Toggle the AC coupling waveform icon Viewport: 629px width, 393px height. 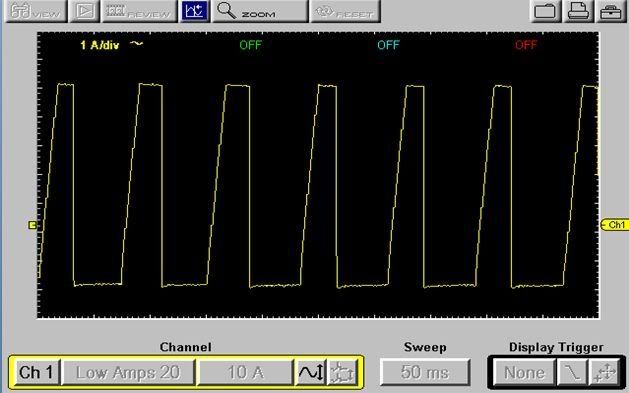pyautogui.click(x=310, y=373)
